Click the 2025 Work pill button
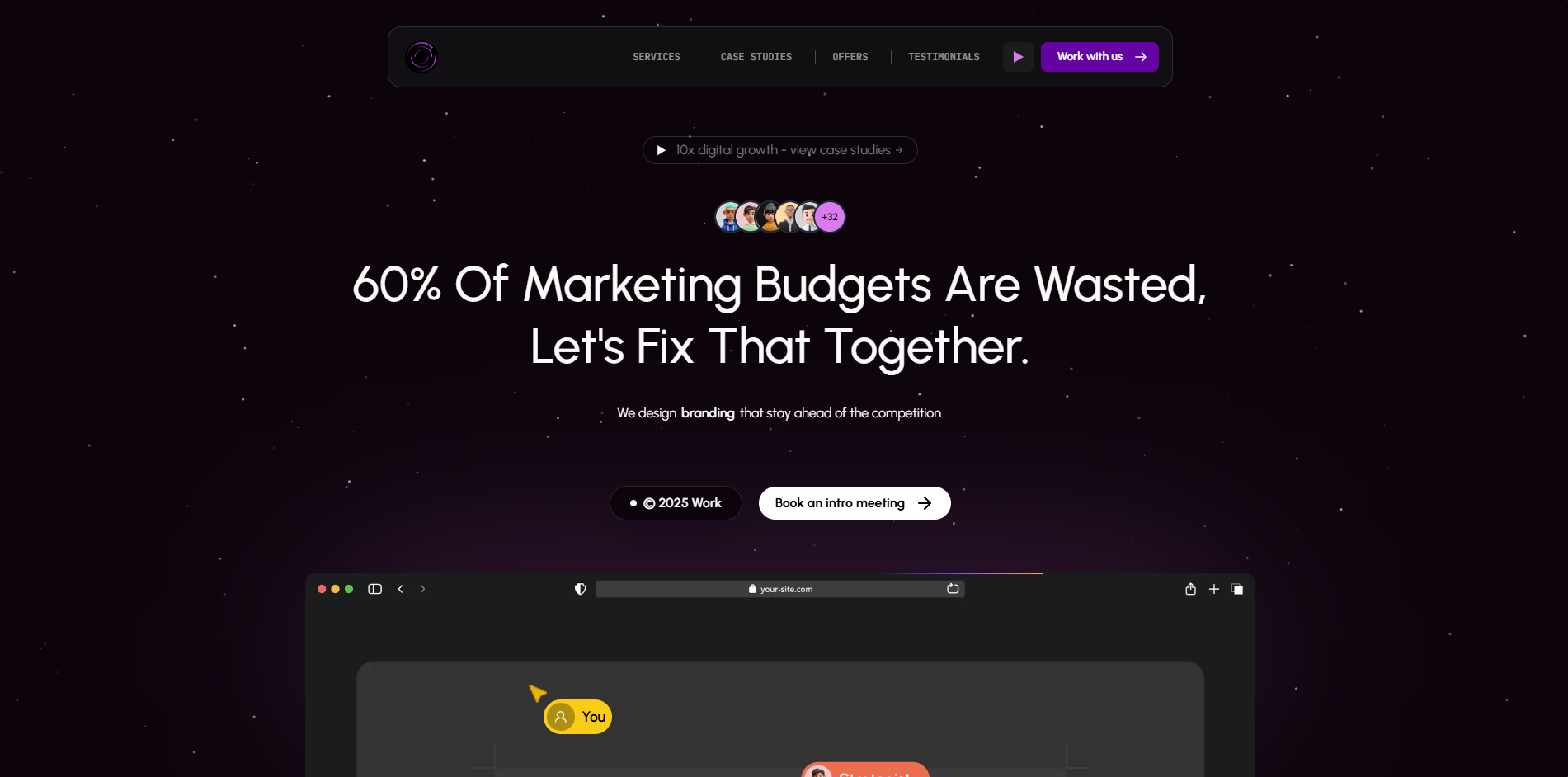Image resolution: width=1568 pixels, height=777 pixels. pyautogui.click(x=676, y=503)
